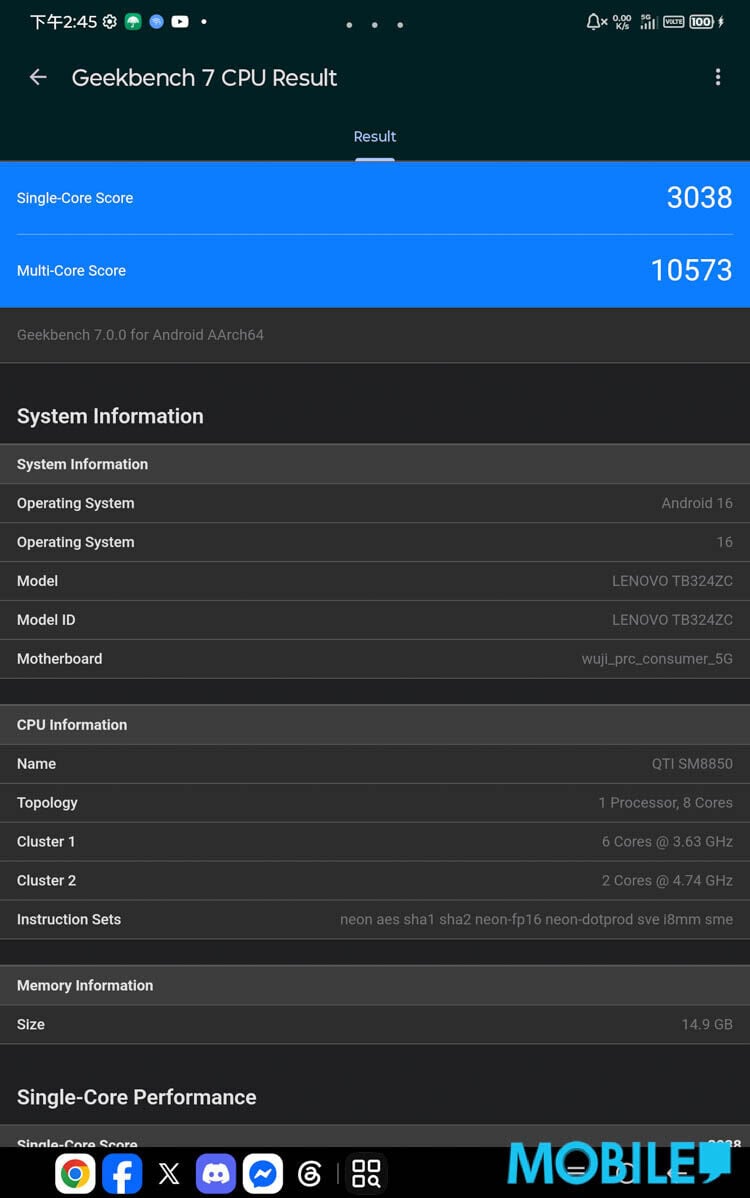Tap the CPU Information header
This screenshot has height=1198, width=750.
point(375,724)
